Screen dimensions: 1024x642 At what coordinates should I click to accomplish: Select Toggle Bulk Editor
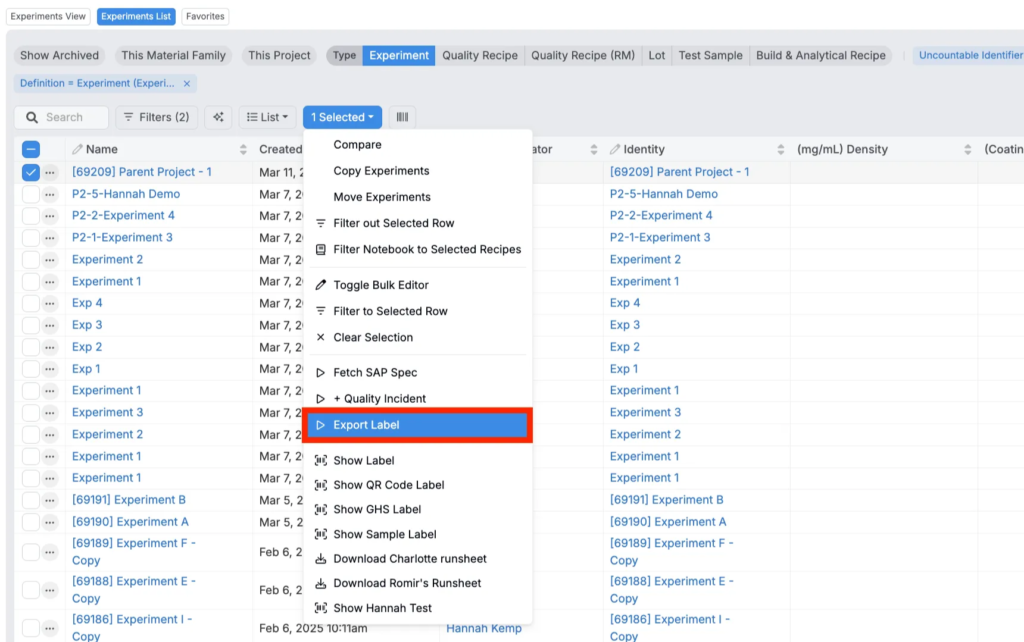tap(418, 285)
